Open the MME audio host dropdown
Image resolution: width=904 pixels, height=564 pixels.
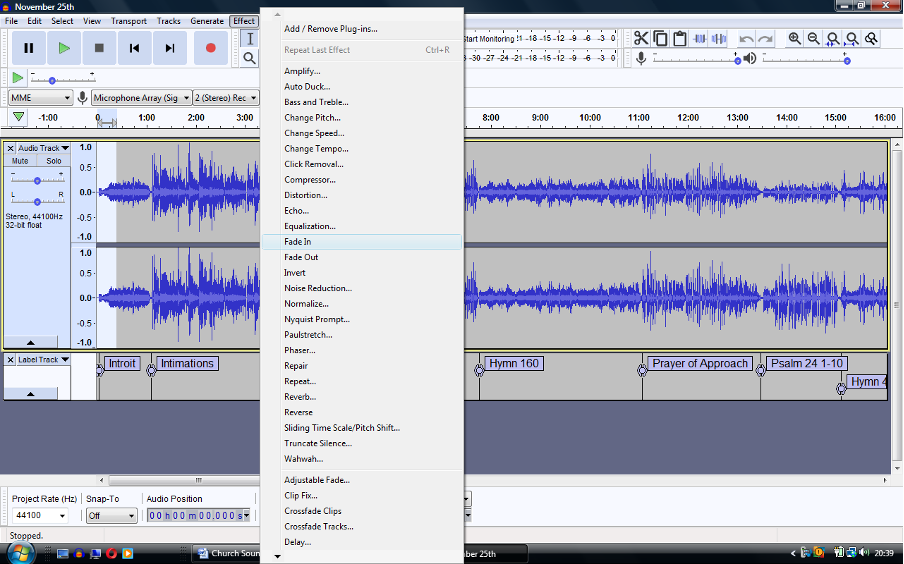coord(40,98)
